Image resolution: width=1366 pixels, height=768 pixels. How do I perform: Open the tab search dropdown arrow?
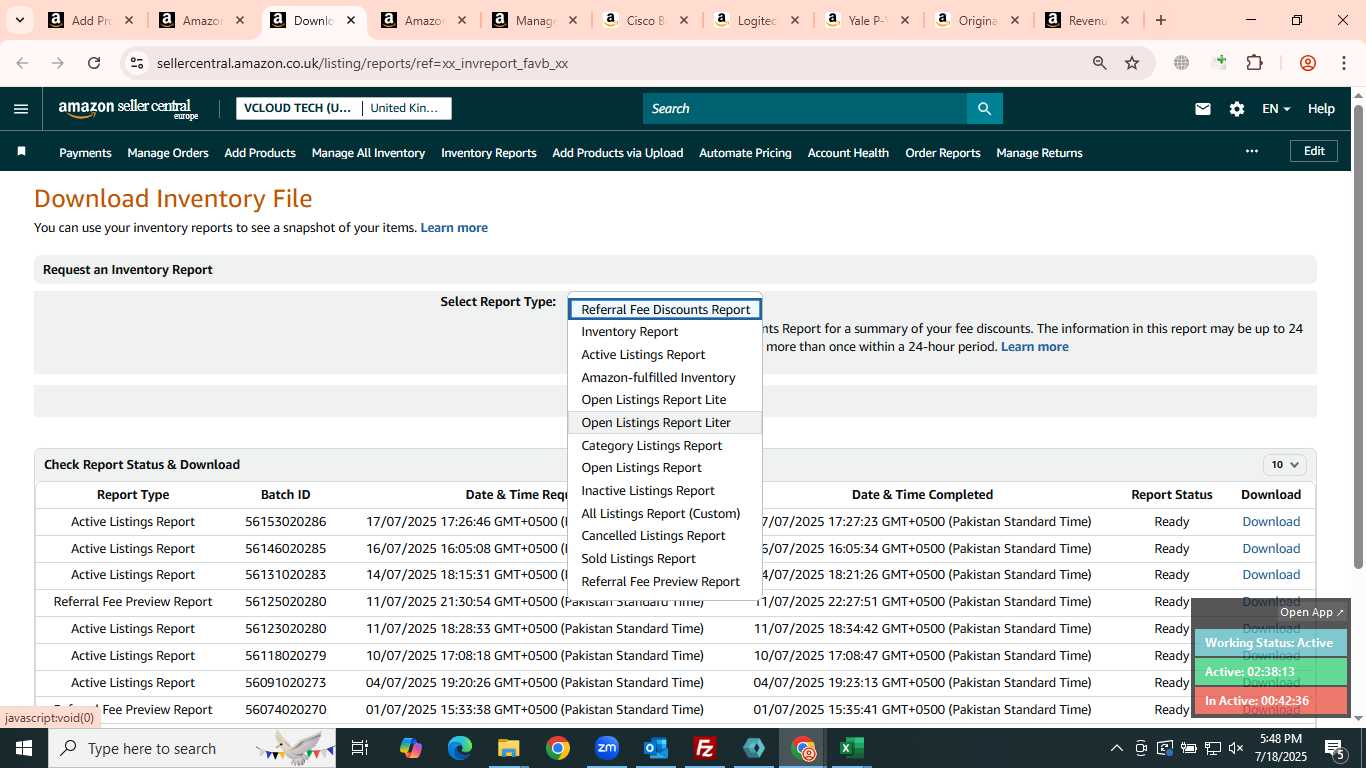[19, 20]
